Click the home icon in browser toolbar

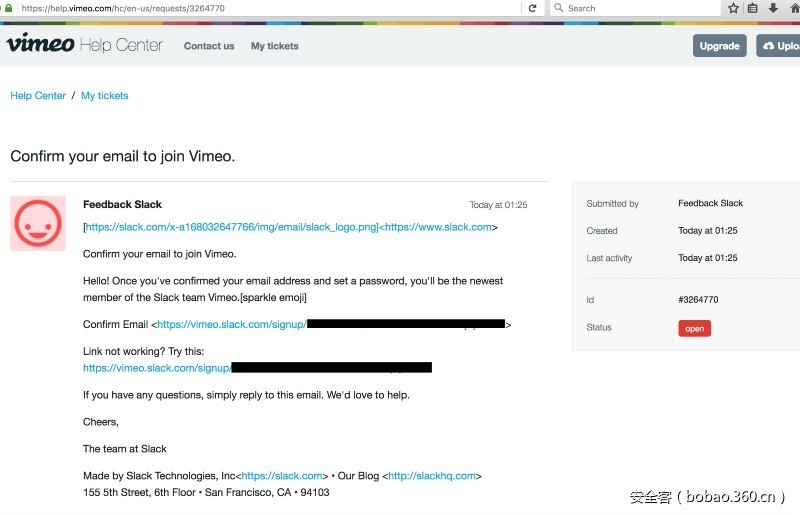click(794, 8)
